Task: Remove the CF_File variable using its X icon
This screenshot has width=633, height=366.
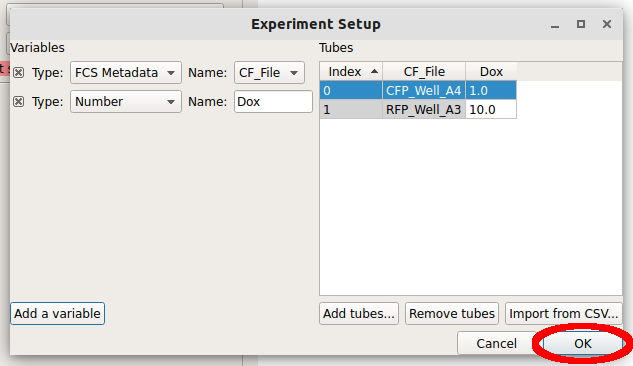Action: pyautogui.click(x=19, y=73)
